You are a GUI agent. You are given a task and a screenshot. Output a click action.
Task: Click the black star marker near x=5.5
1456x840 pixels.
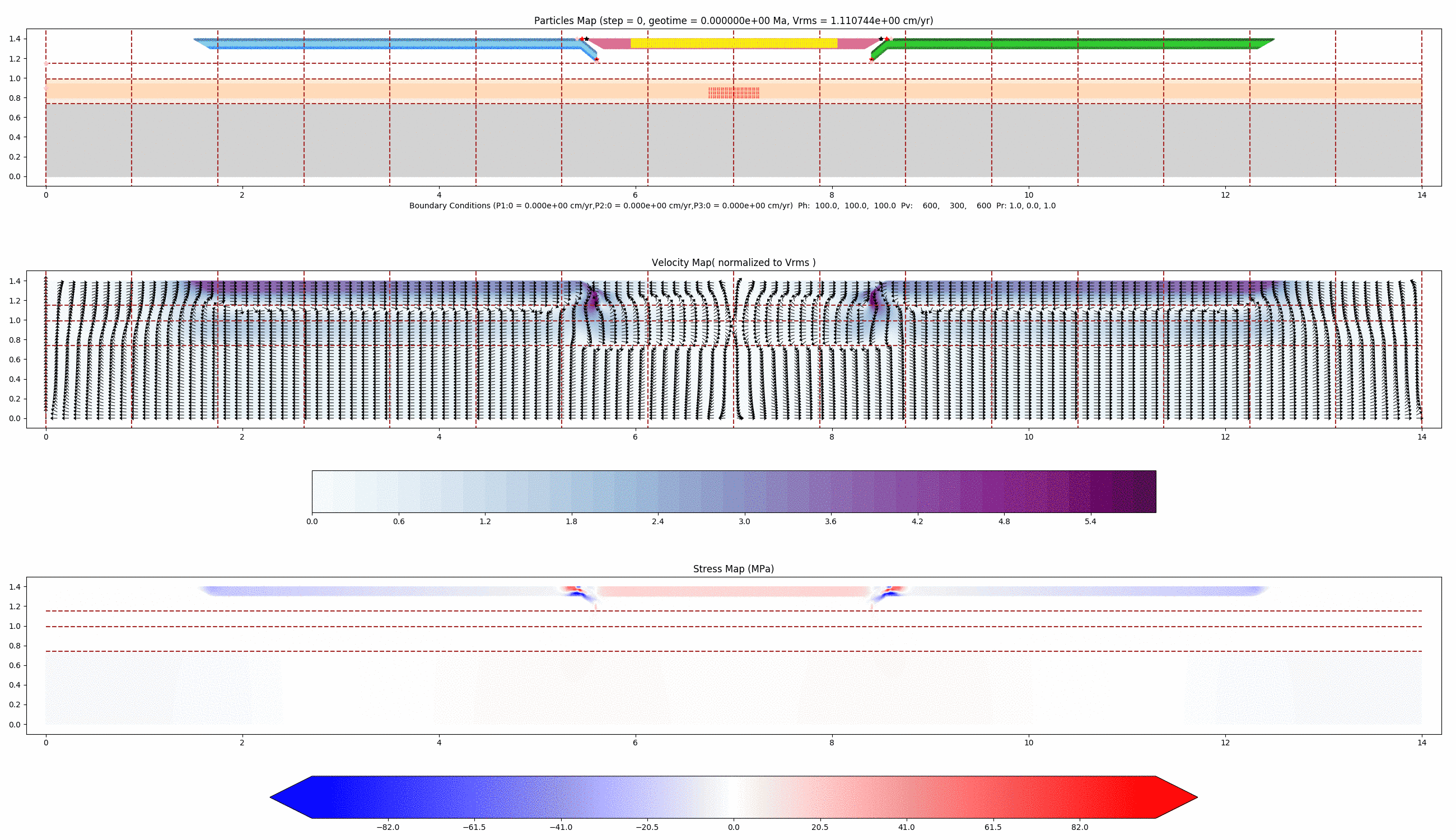pyautogui.click(x=586, y=38)
